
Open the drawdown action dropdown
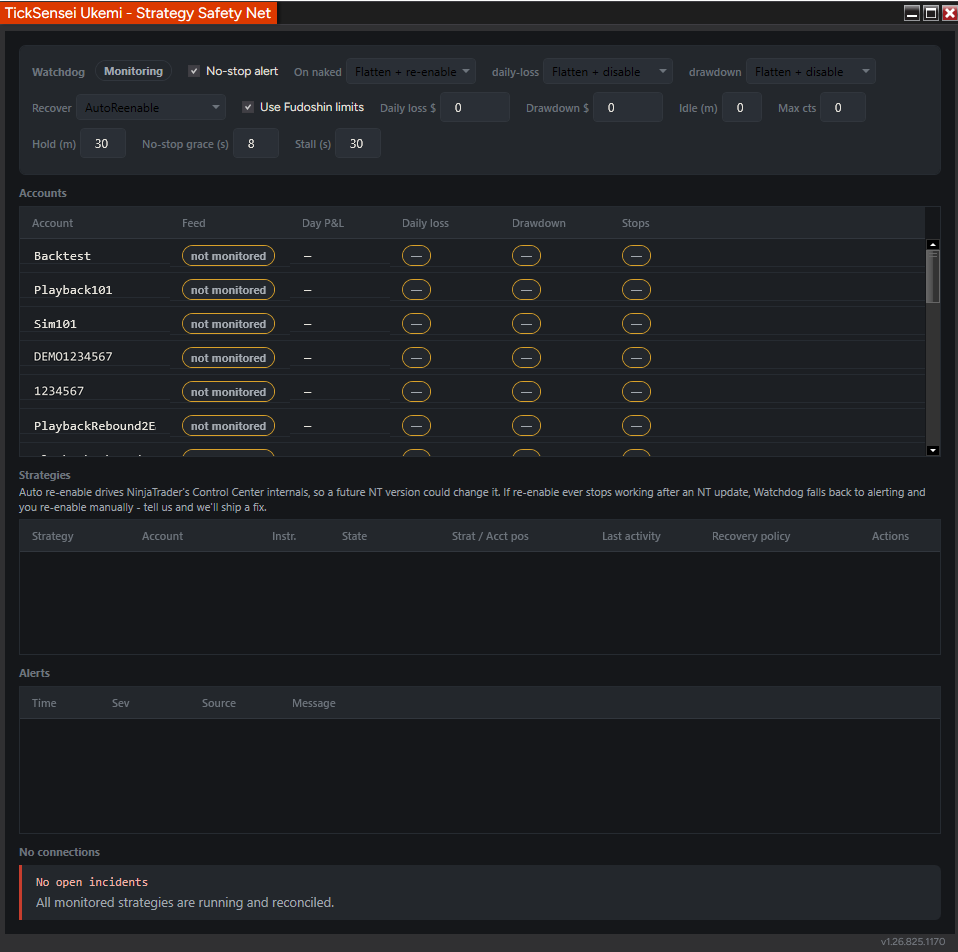[x=810, y=71]
